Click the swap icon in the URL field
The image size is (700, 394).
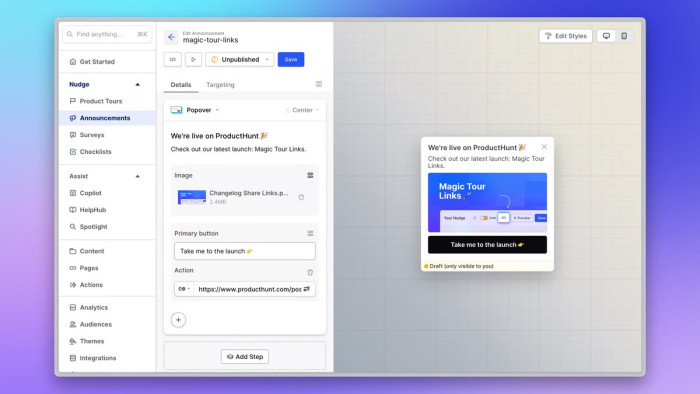tap(307, 289)
